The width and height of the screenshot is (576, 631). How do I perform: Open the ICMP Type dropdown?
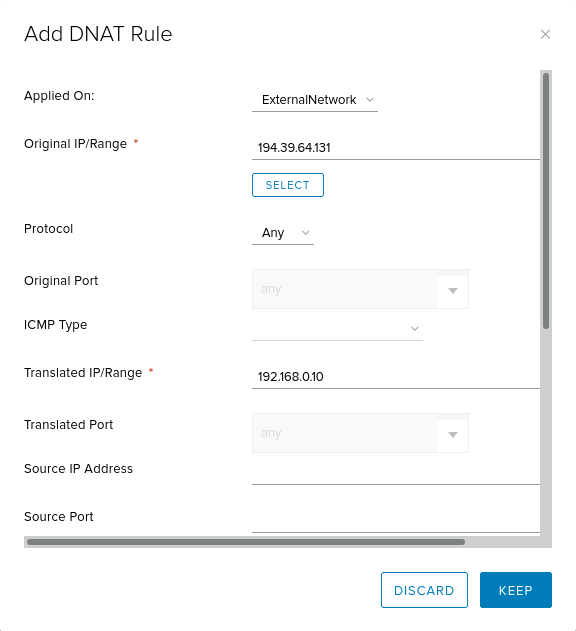point(337,329)
